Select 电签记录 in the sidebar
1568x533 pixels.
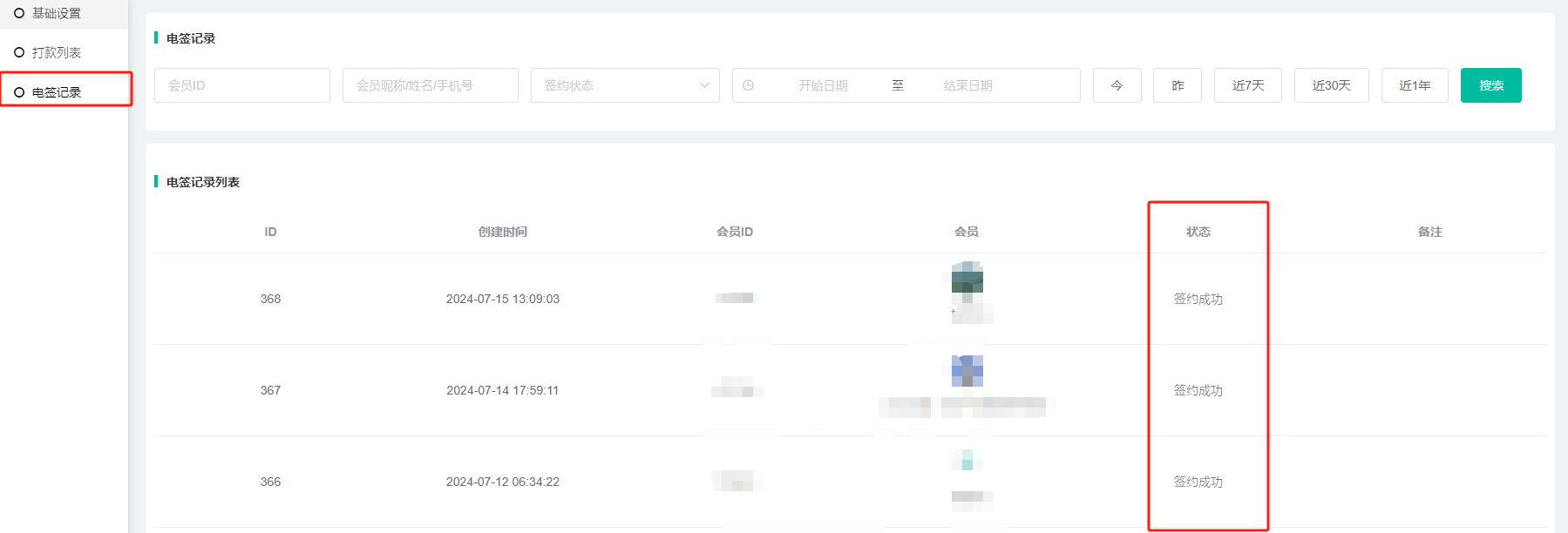tap(57, 92)
